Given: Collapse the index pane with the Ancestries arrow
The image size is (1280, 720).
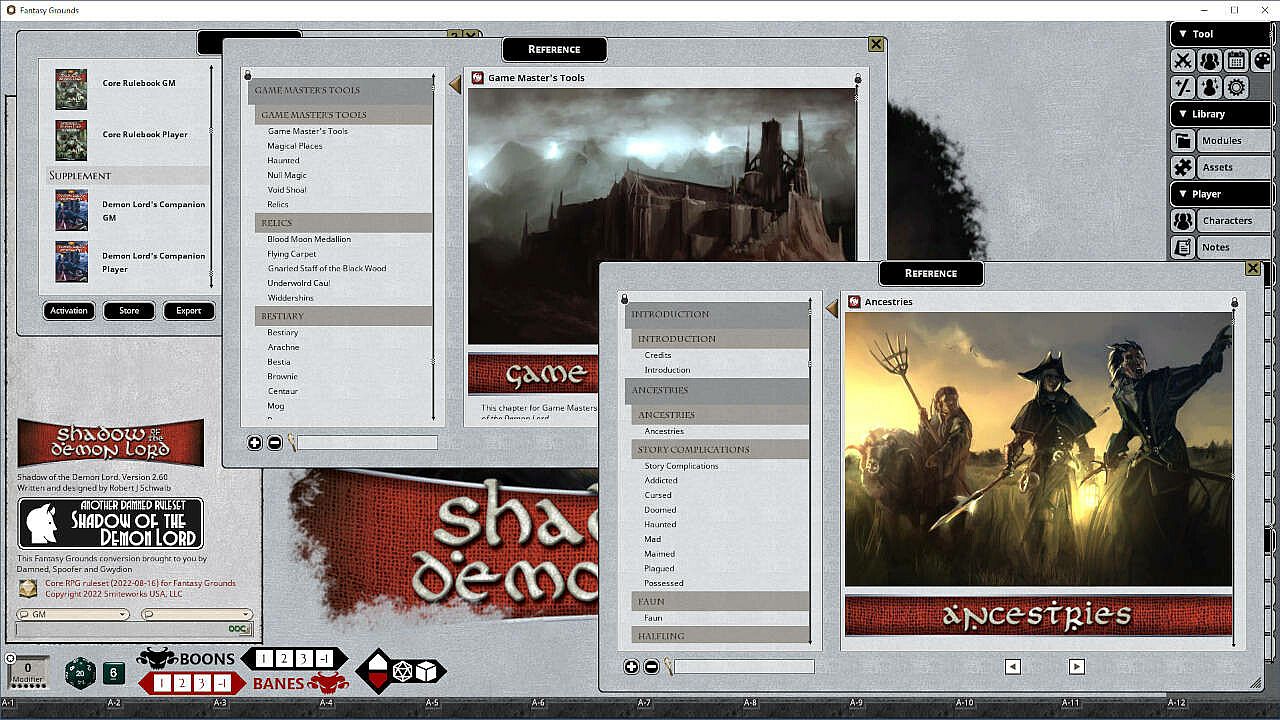Looking at the screenshot, I should pyautogui.click(x=831, y=310).
